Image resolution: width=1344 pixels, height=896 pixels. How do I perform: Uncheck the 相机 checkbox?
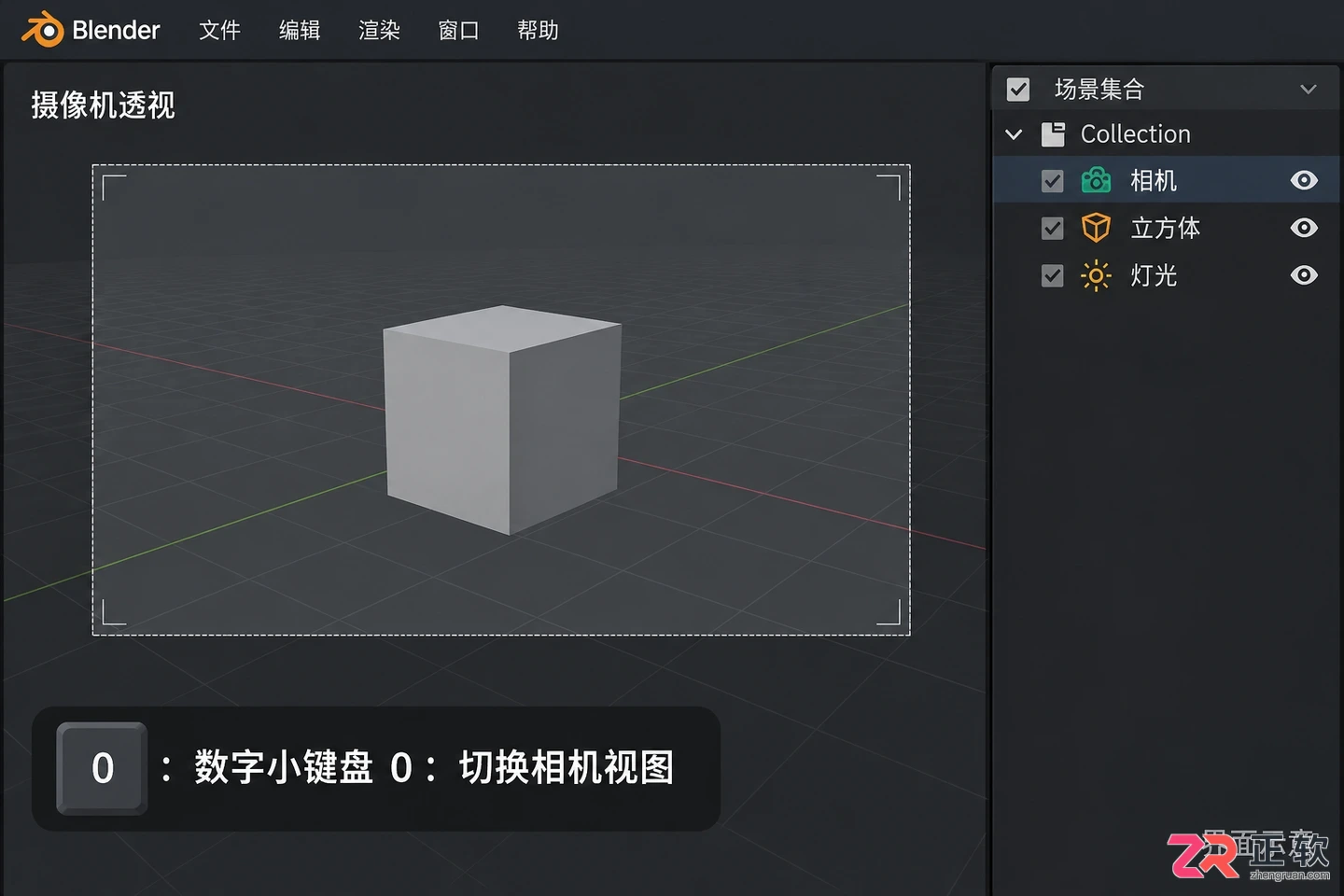coord(1053,181)
